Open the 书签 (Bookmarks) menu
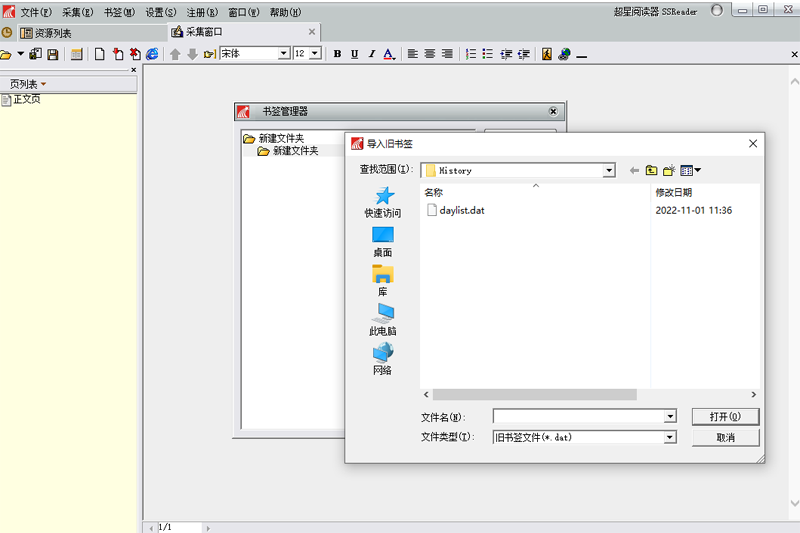Image resolution: width=800 pixels, height=533 pixels. click(x=118, y=13)
